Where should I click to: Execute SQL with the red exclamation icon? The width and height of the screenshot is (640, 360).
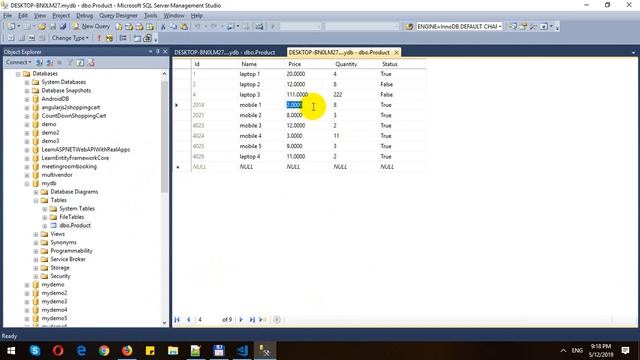click(x=99, y=38)
